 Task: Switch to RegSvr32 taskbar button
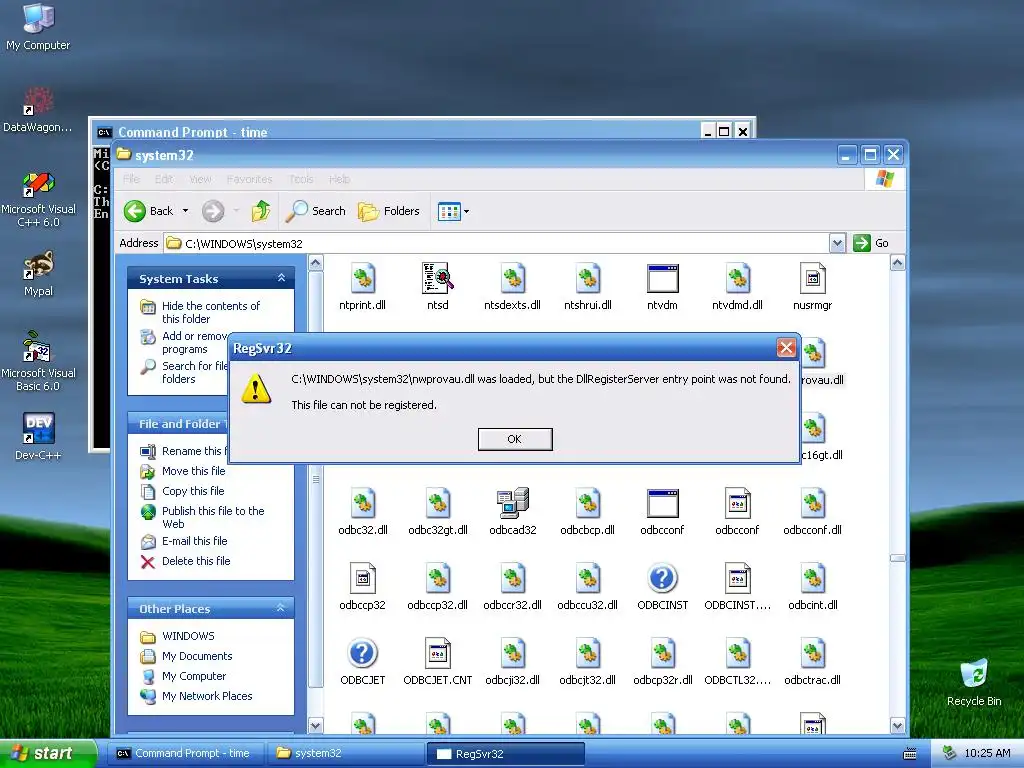pyautogui.click(x=505, y=754)
